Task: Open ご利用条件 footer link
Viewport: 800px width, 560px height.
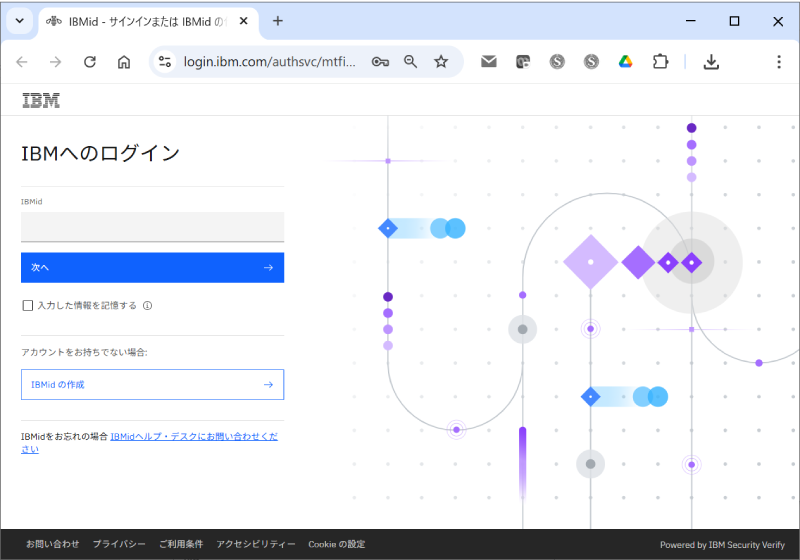Action: pos(181,544)
